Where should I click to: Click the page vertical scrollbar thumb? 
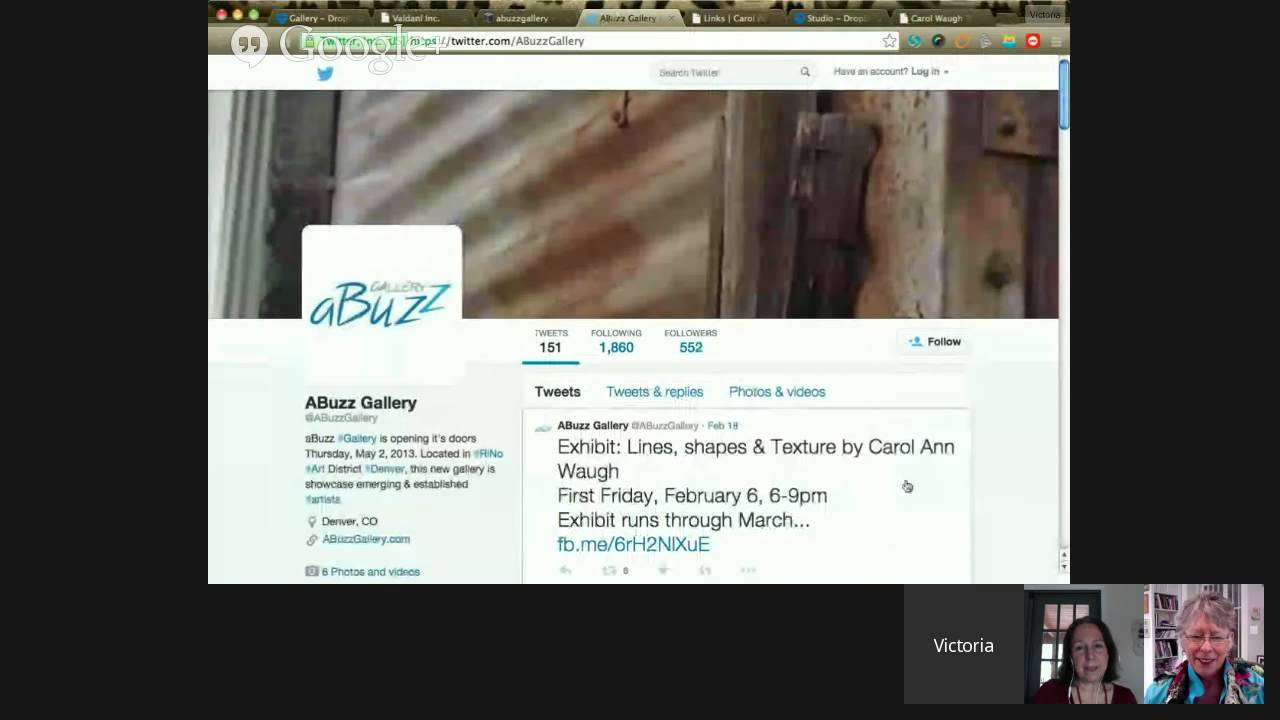[x=1064, y=94]
